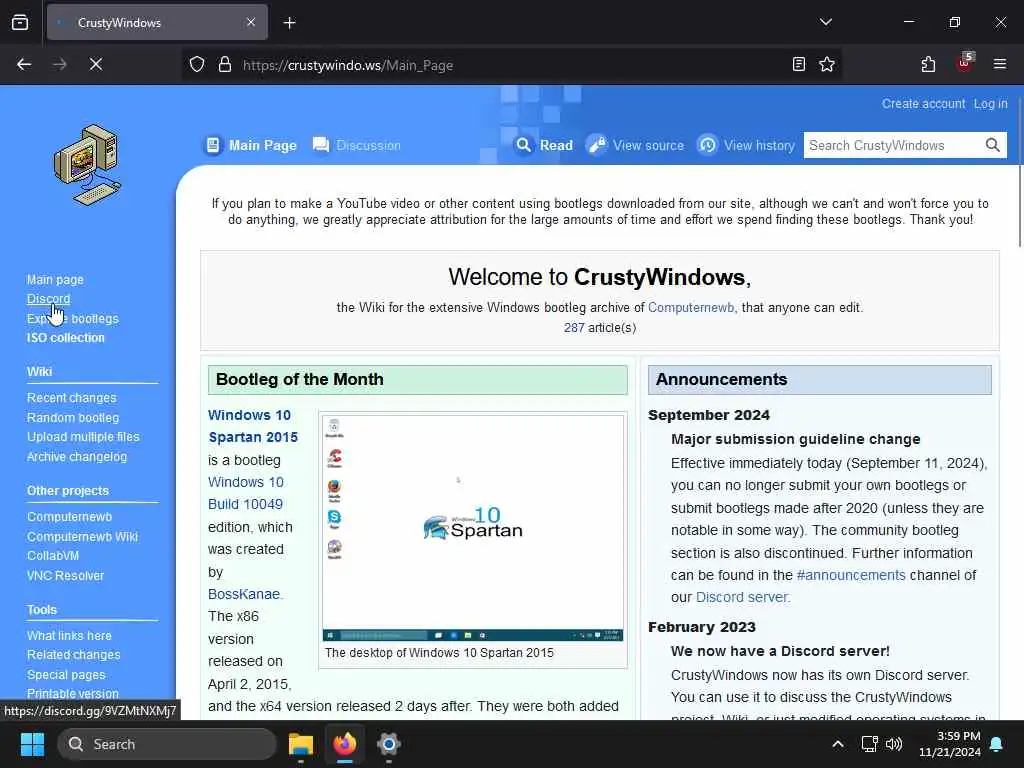The height and width of the screenshot is (768, 1024).
Task: Click the taskbar Search box
Action: point(167,744)
